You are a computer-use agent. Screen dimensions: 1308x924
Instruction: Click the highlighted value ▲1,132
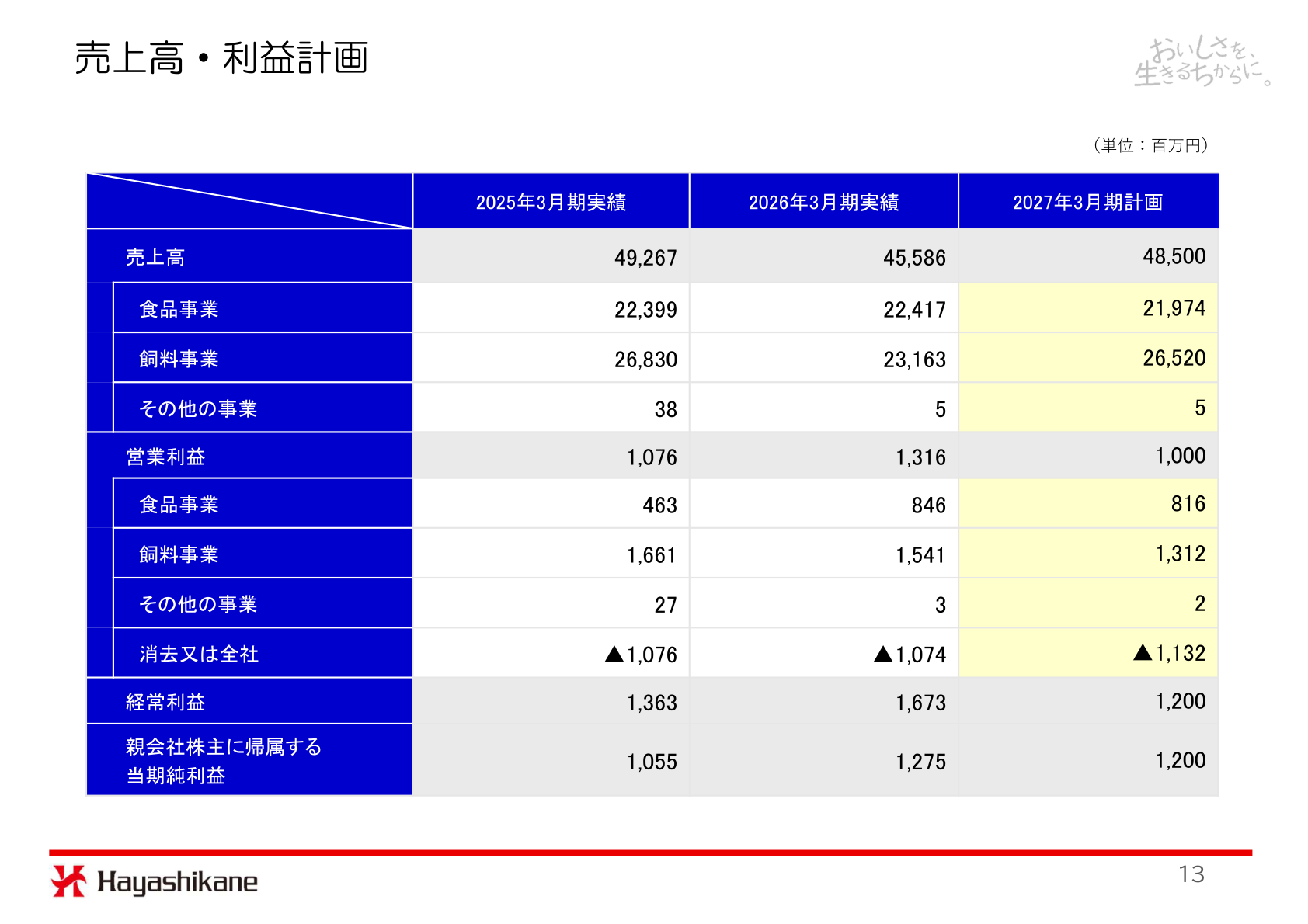pos(1169,653)
